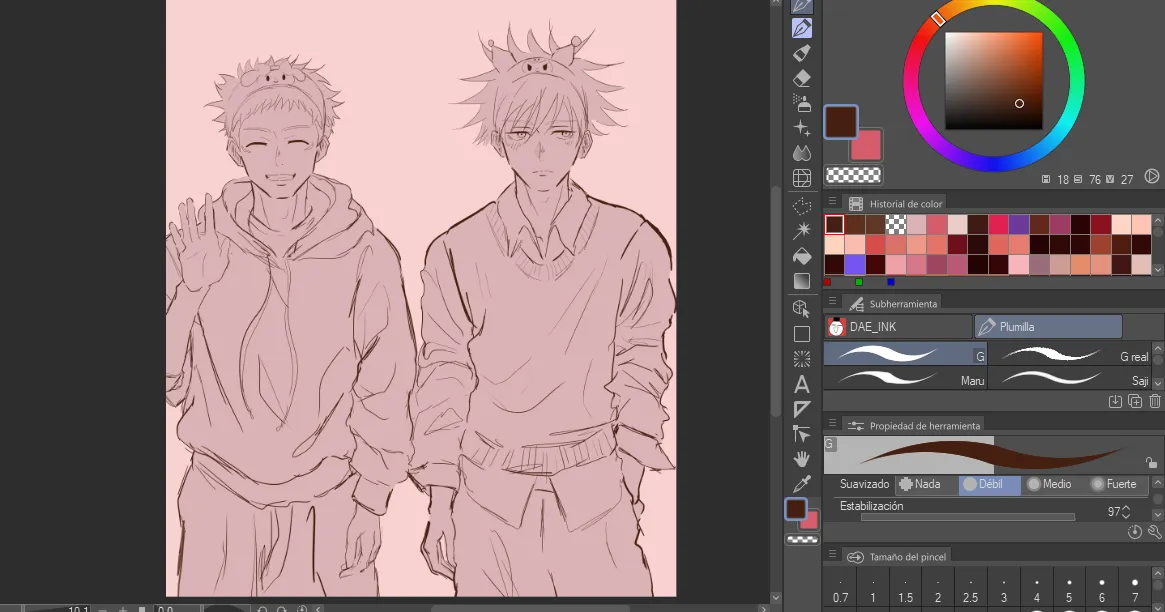The height and width of the screenshot is (612, 1165).
Task: Select the Airbrush spray tool
Action: pos(802,103)
